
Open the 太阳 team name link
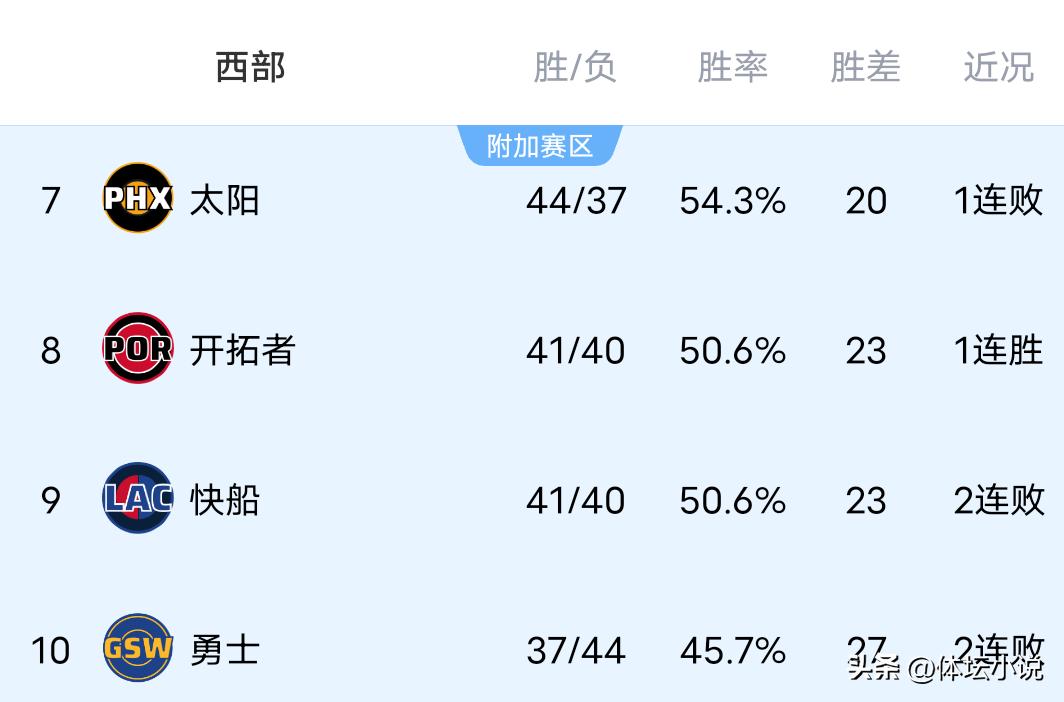(x=225, y=200)
